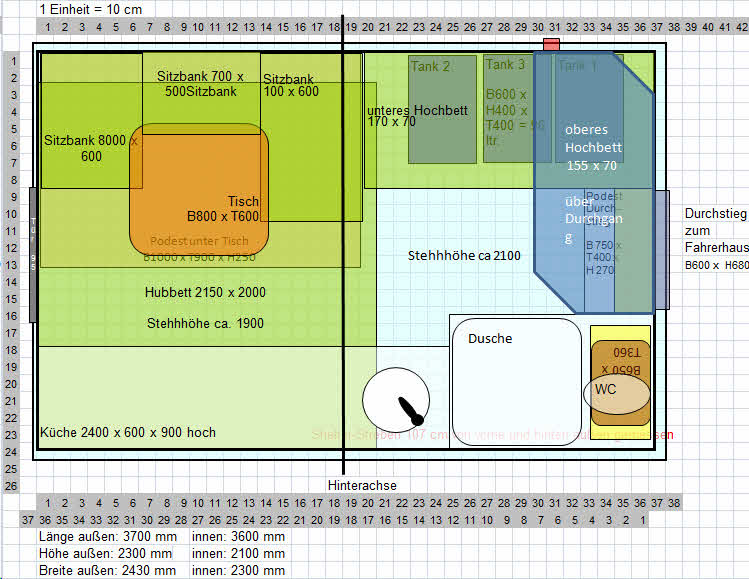The image size is (749, 579).
Task: Click the 'innen: 3600 mm' cell
Action: click(238, 536)
